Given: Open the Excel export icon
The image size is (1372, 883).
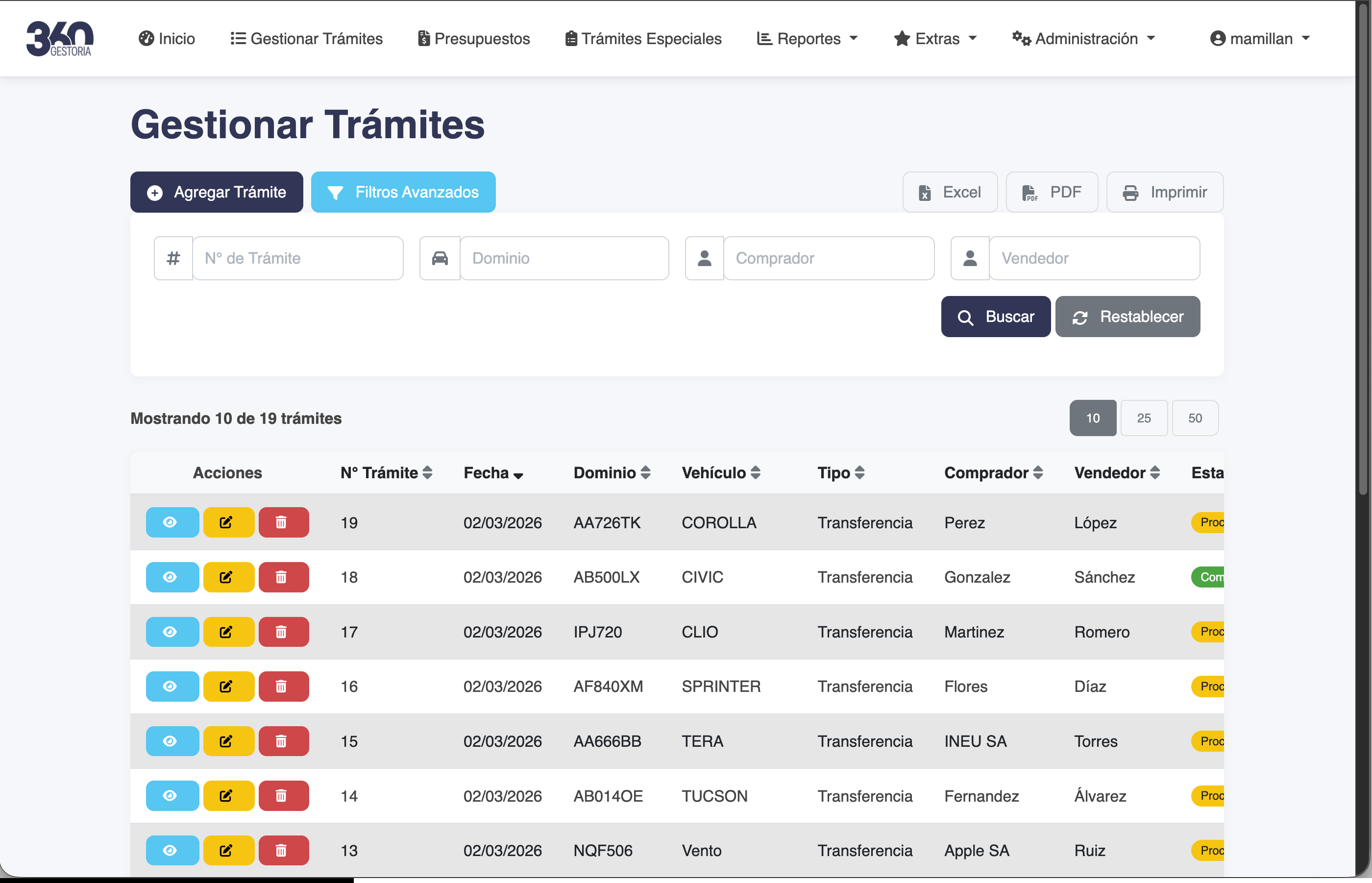Looking at the screenshot, I should [x=926, y=192].
